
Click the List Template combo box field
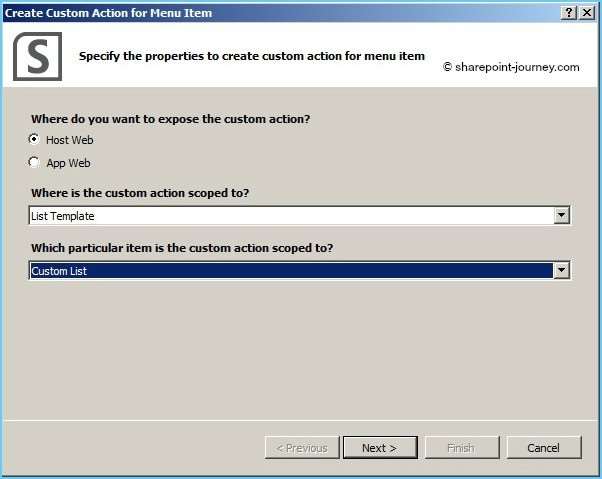click(x=299, y=215)
